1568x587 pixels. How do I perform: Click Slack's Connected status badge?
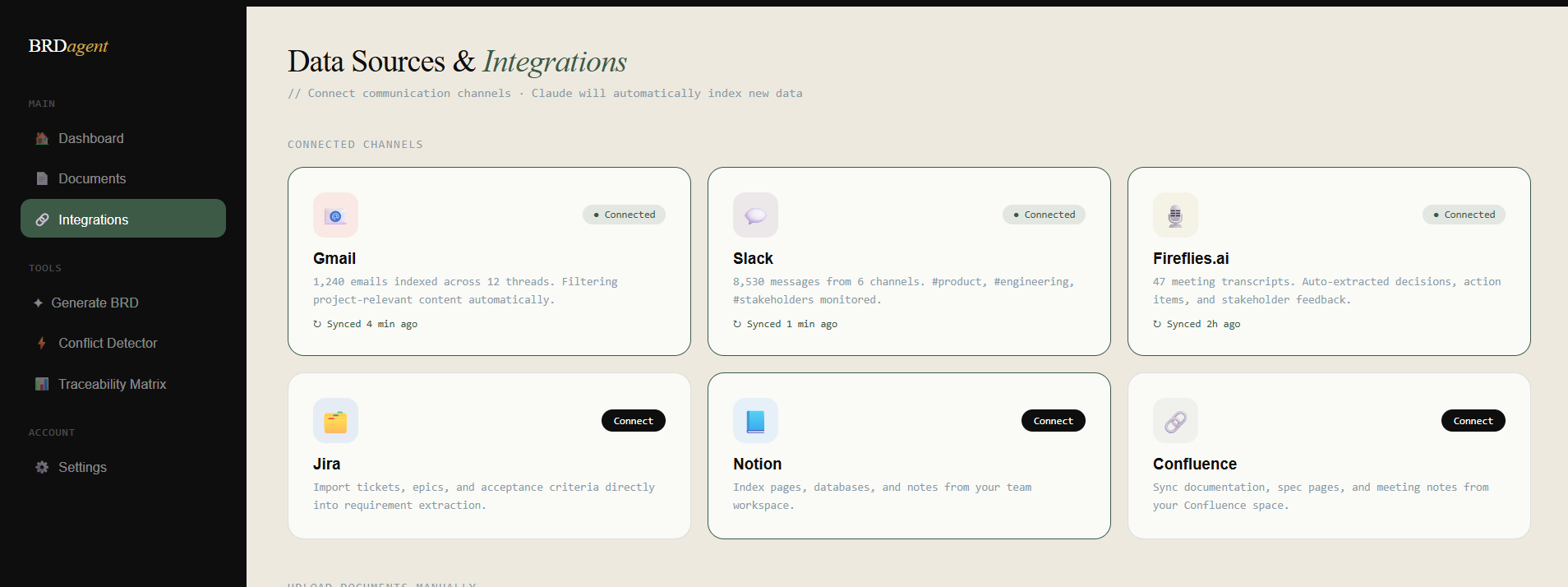pos(1044,215)
